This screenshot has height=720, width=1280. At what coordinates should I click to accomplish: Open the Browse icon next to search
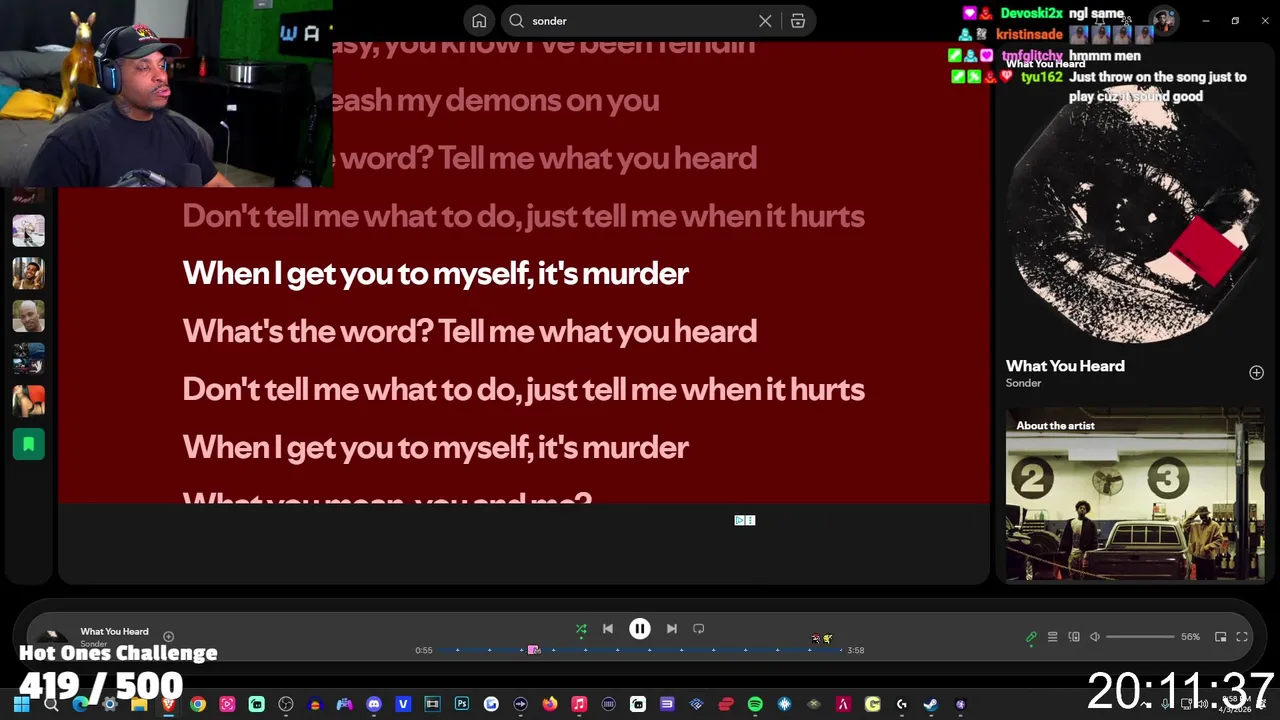(x=798, y=20)
